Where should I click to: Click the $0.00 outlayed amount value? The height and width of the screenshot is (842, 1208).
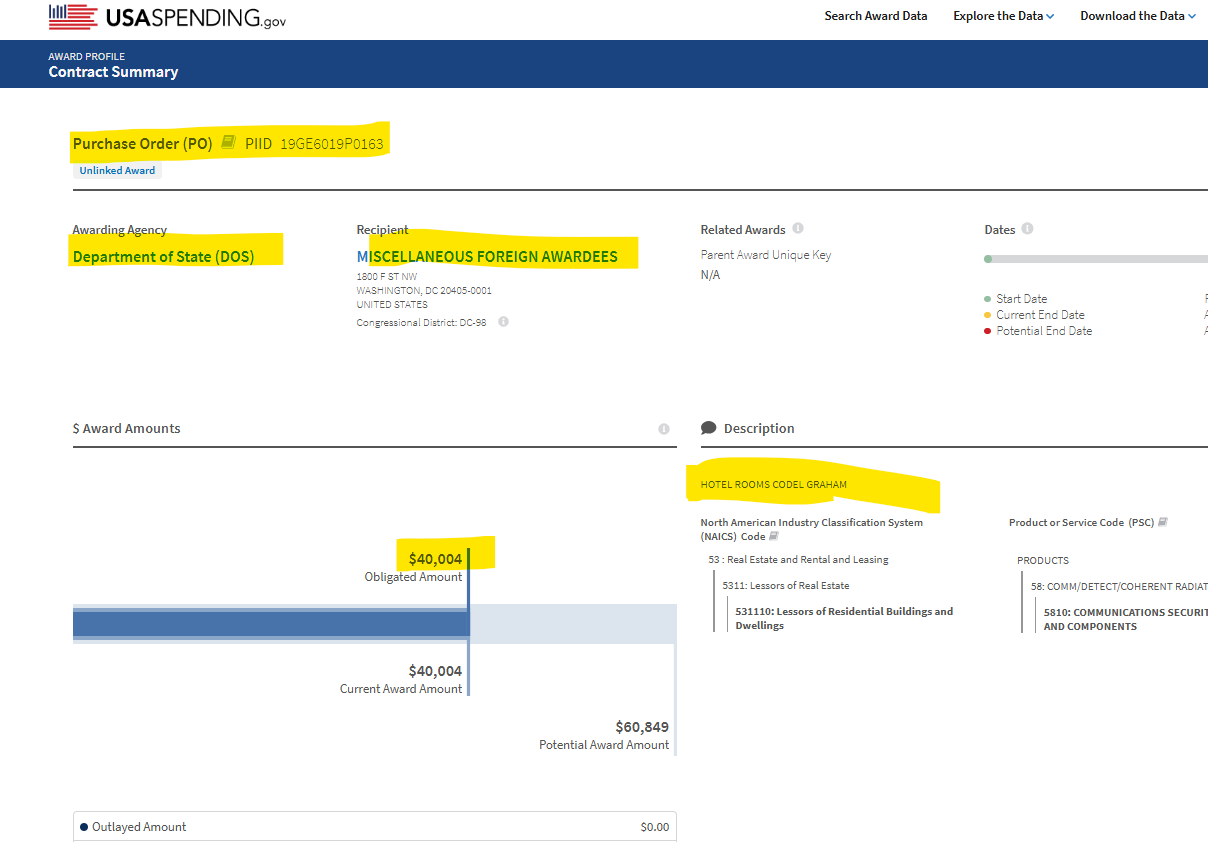[655, 827]
